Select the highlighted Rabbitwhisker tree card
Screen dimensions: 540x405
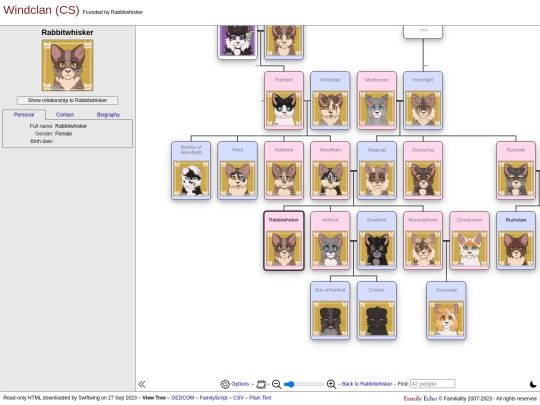coord(284,241)
